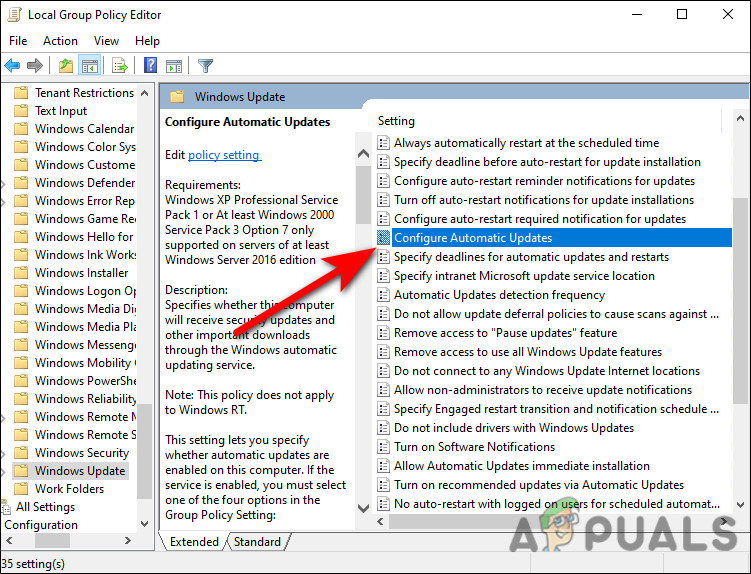Click the Export List toolbar icon
Image resolution: width=751 pixels, height=574 pixels.
click(x=119, y=65)
